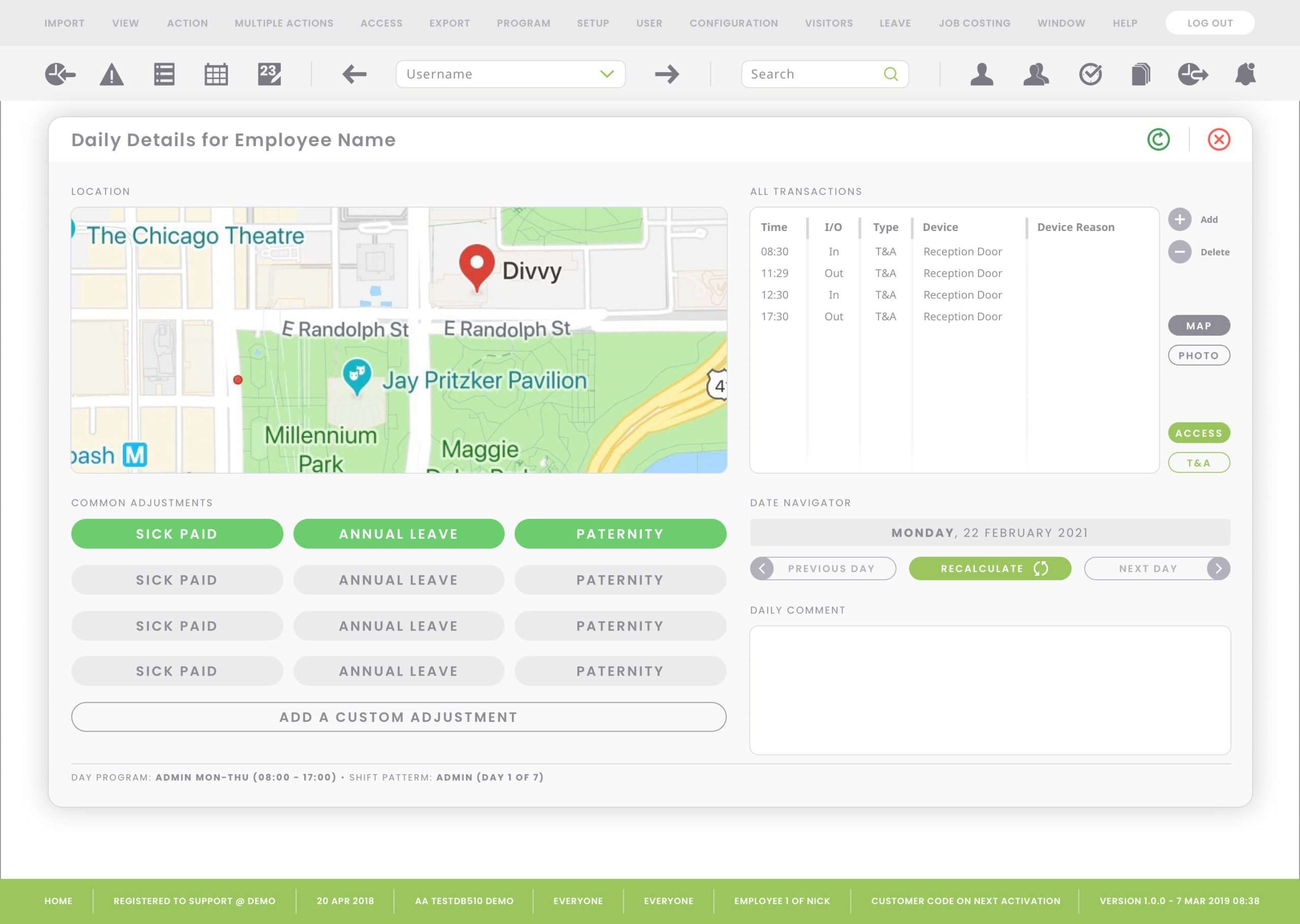Click the notification bell icon

[1245, 74]
